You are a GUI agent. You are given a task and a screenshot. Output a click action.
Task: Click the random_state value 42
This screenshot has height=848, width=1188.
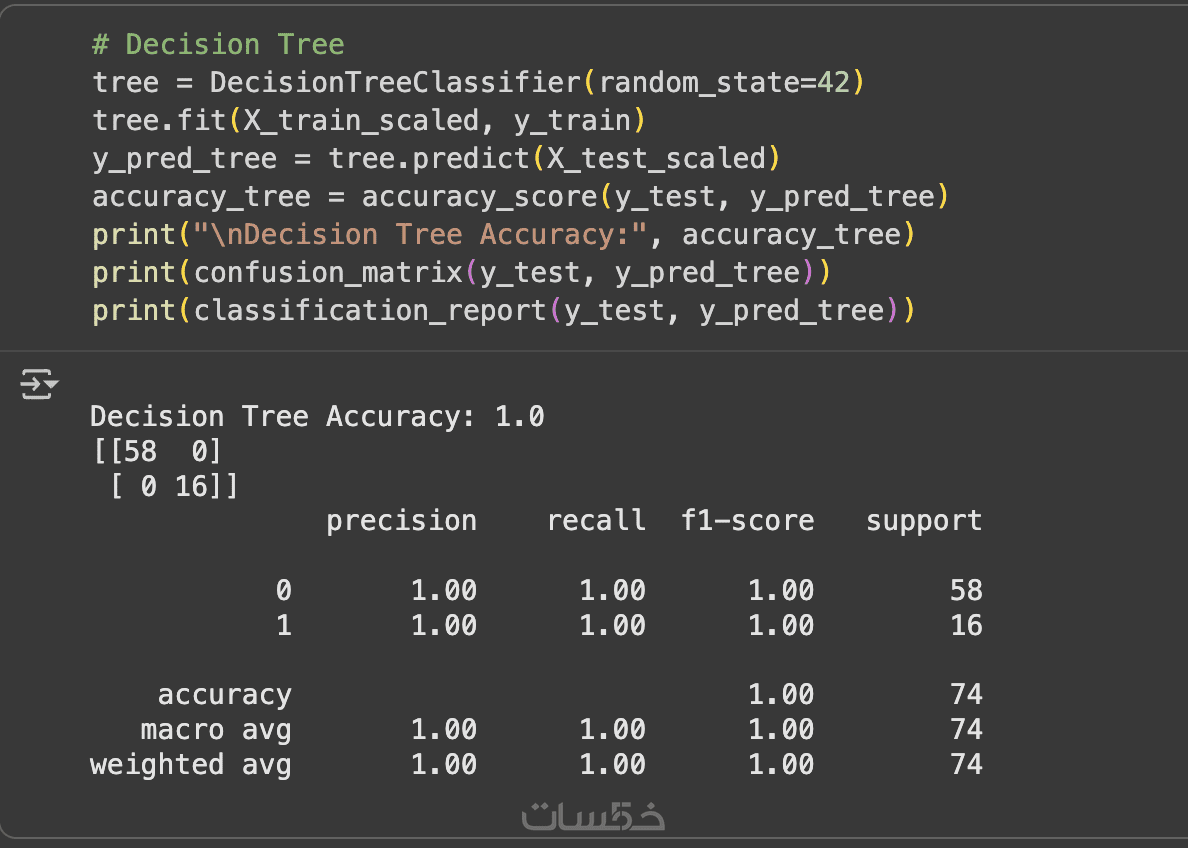click(x=833, y=83)
